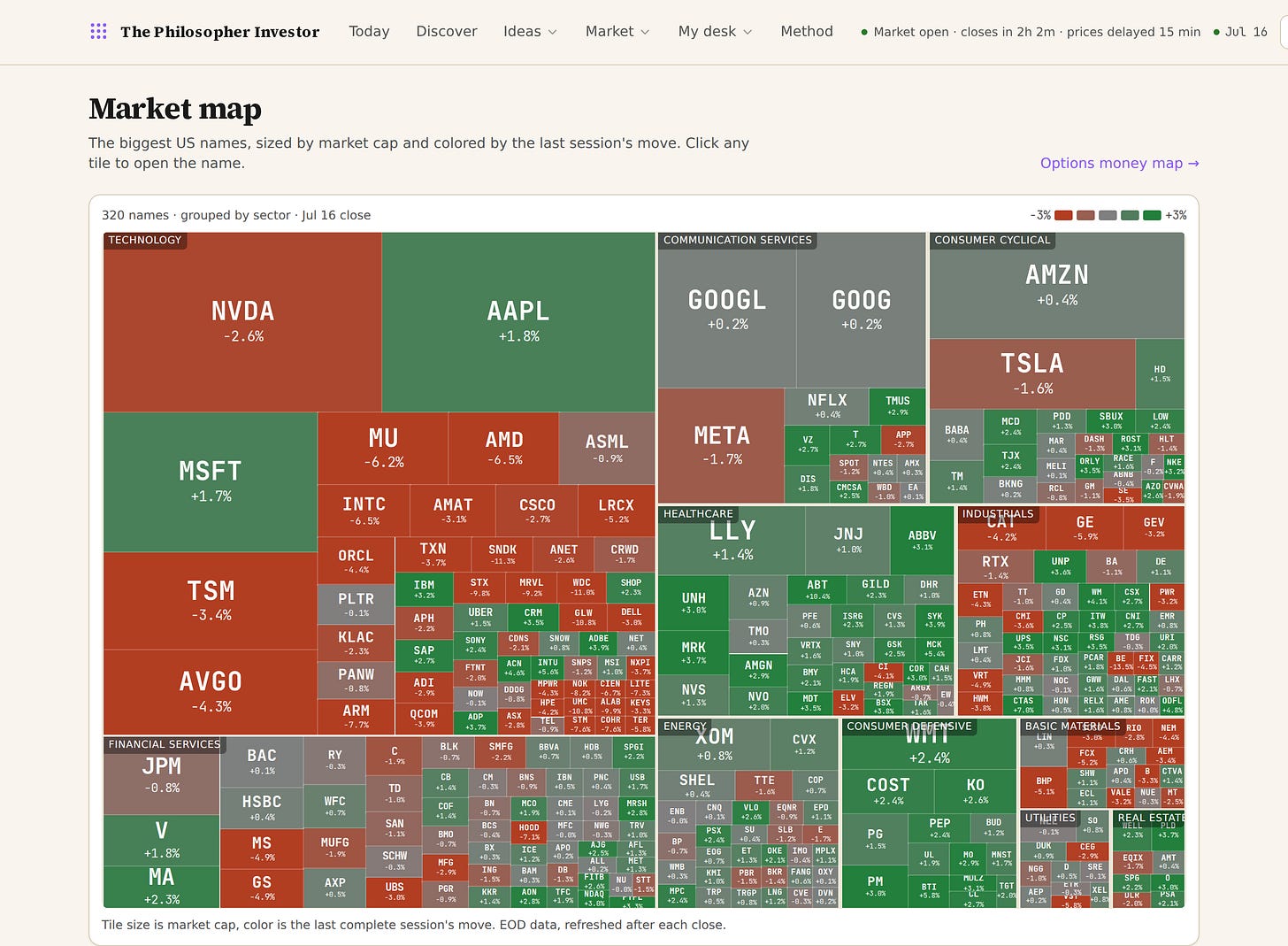
Task: Open the My desk dropdown
Action: pyautogui.click(x=715, y=32)
